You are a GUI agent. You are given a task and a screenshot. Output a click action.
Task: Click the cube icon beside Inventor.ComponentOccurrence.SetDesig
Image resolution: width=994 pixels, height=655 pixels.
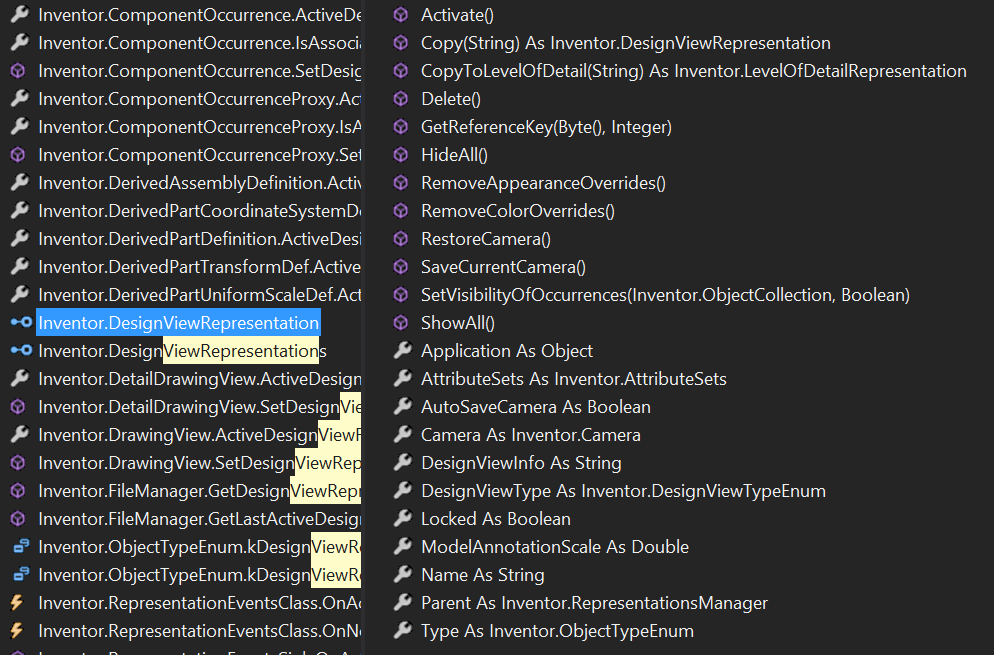[x=18, y=70]
